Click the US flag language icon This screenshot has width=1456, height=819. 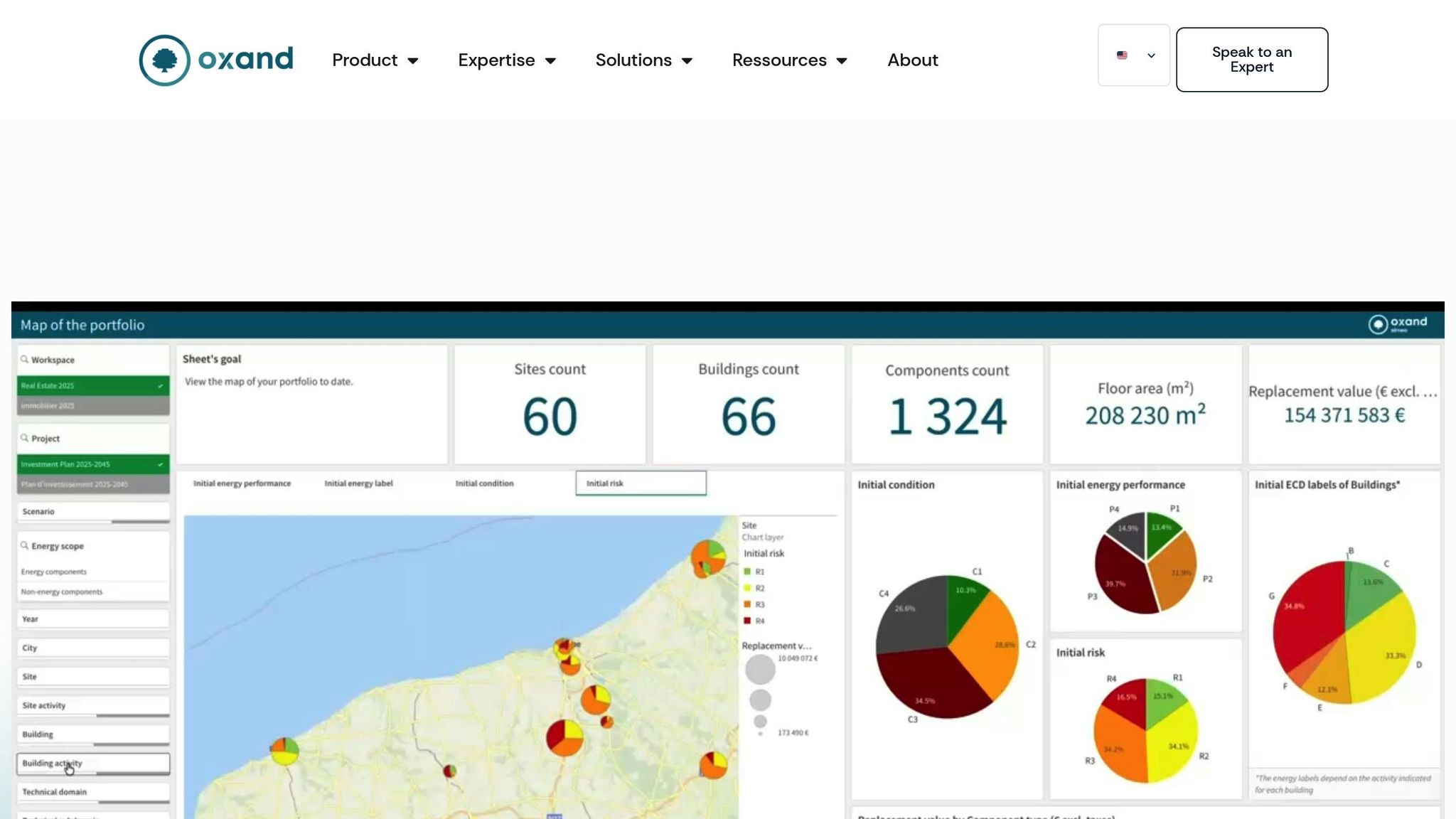coord(1122,55)
